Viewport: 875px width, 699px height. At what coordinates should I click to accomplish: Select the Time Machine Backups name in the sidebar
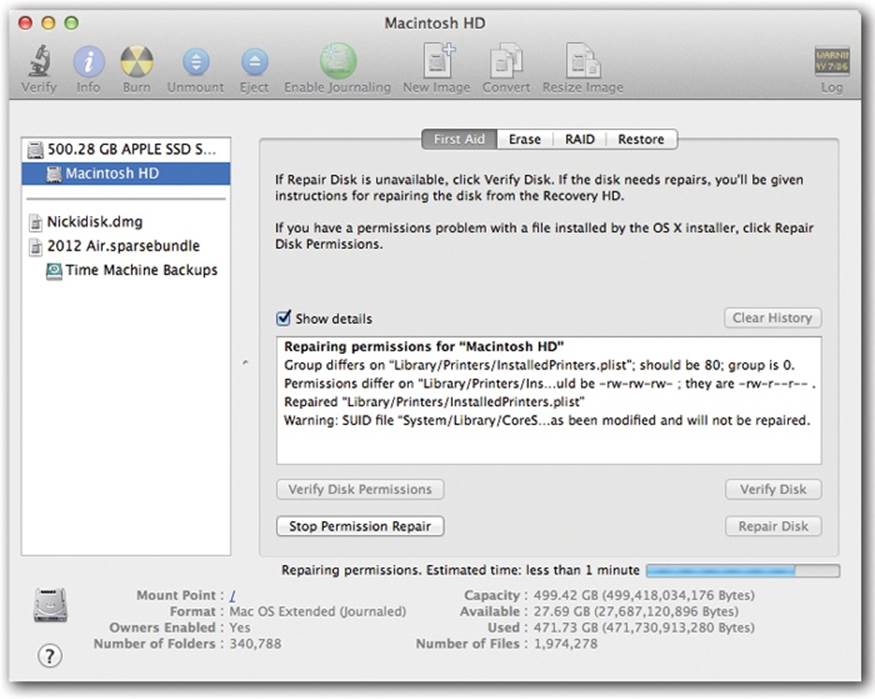(x=142, y=271)
